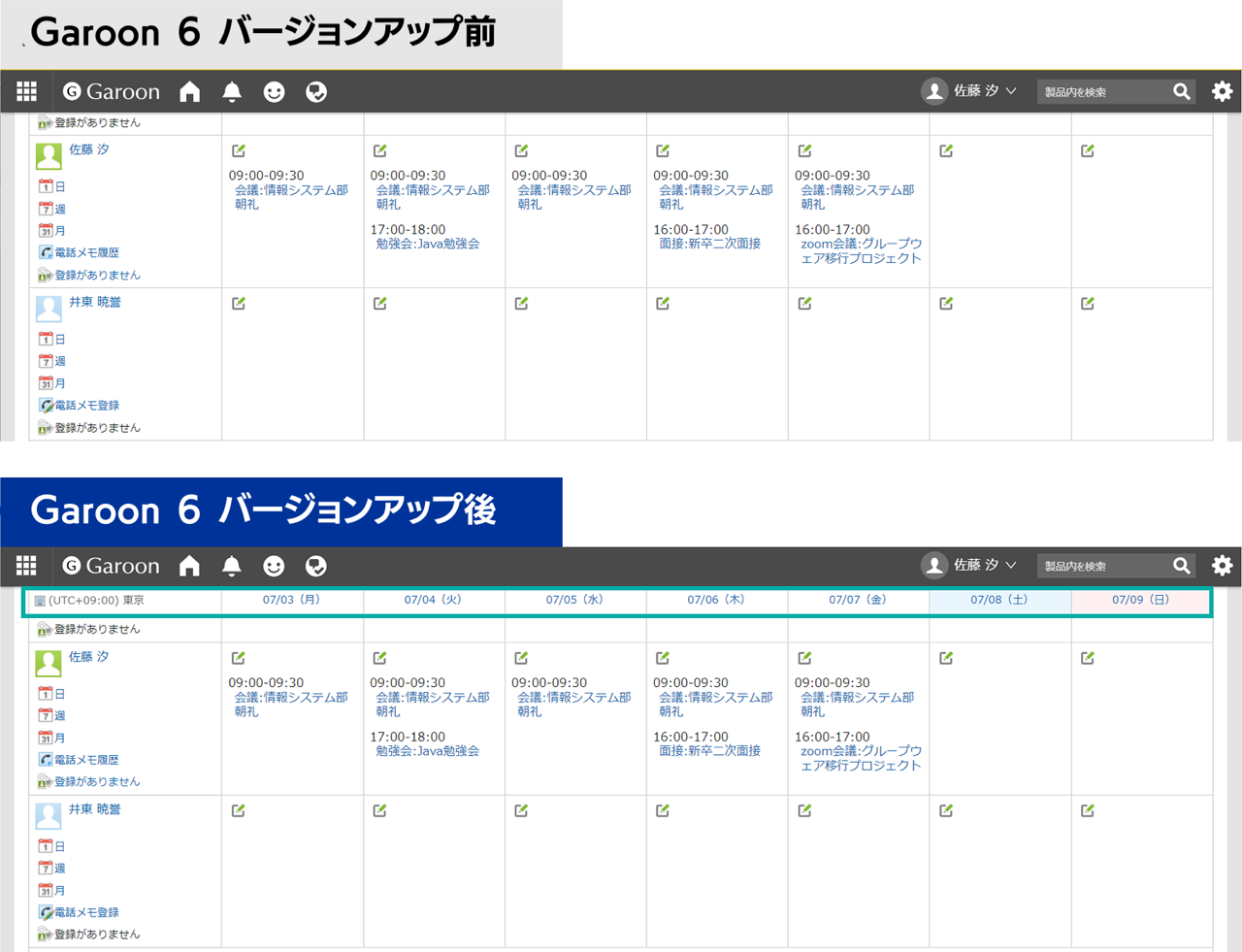The height and width of the screenshot is (952, 1242).
Task: Select the 07/08 (土) date header in the after-upgrade panel
Action: tap(999, 600)
